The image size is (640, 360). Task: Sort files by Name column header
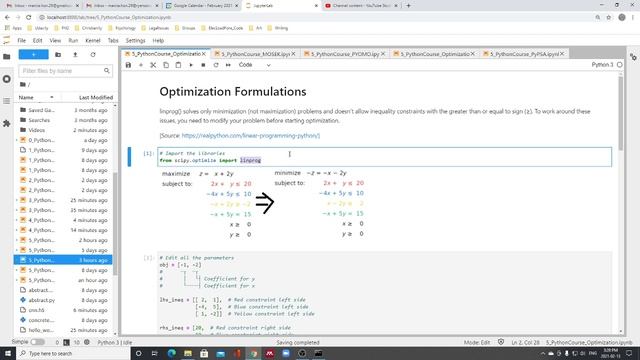click(x=36, y=97)
